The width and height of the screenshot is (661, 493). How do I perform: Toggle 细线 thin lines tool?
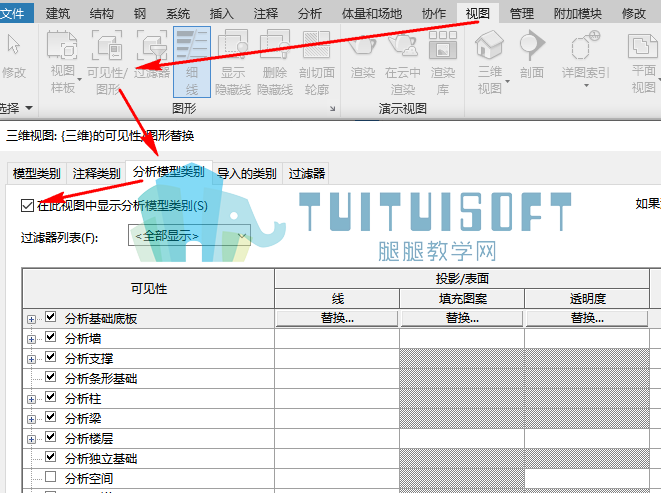tap(192, 62)
